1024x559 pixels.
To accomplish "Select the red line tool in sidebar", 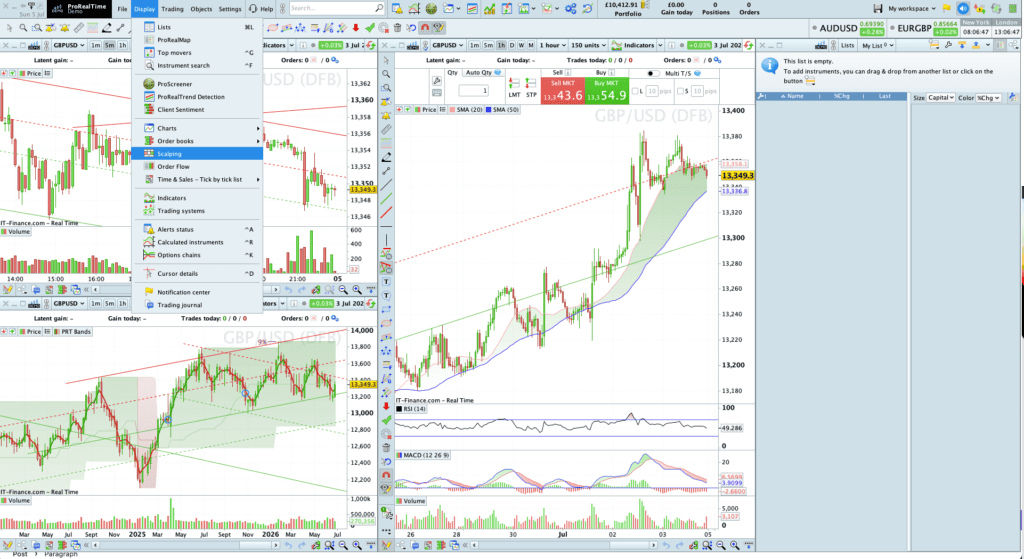I will [x=386, y=212].
